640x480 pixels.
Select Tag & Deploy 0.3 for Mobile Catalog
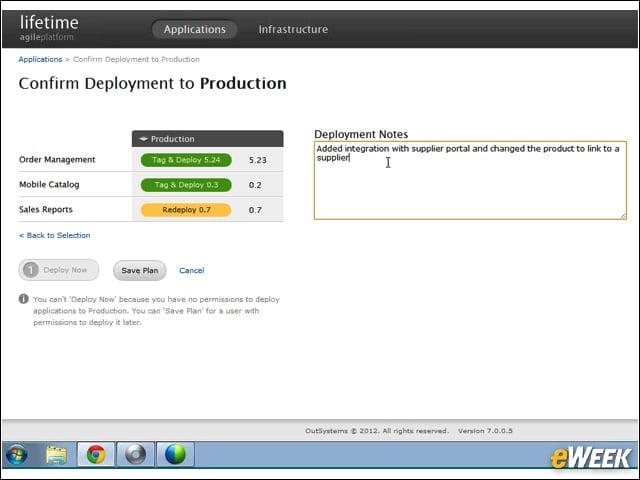(186, 185)
